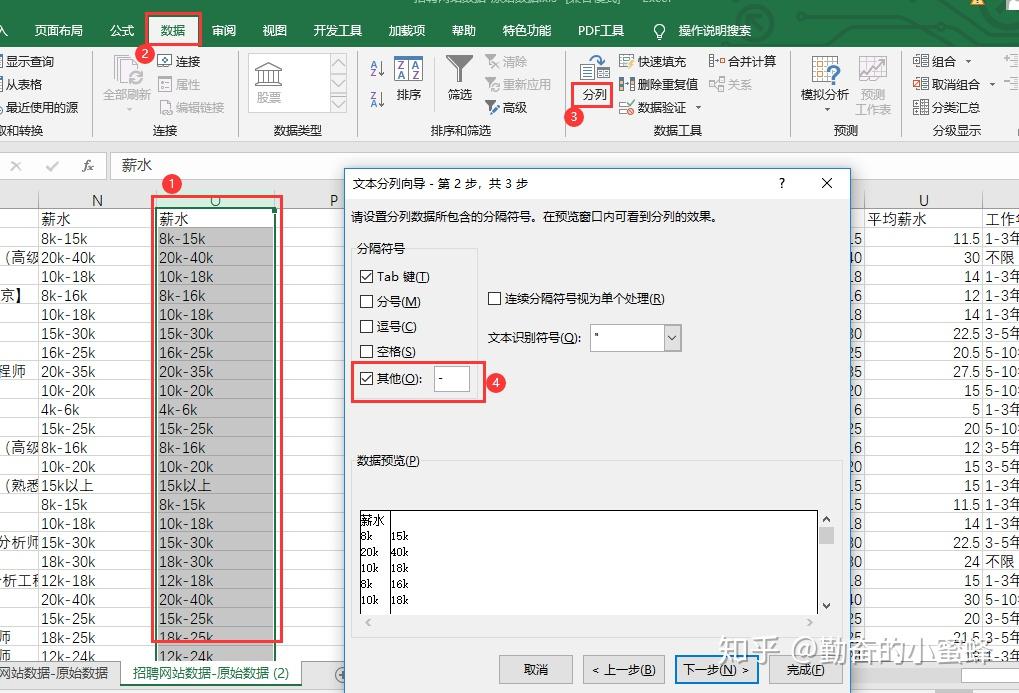Click the 股票 stocks data type icon
This screenshot has width=1019, height=693.
(x=268, y=75)
